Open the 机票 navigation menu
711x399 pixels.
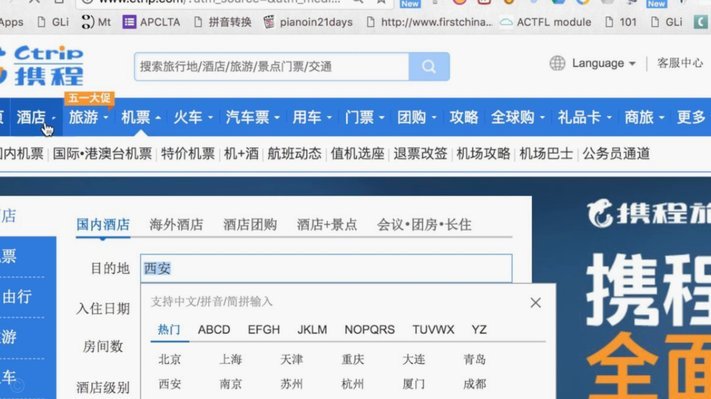click(x=141, y=117)
